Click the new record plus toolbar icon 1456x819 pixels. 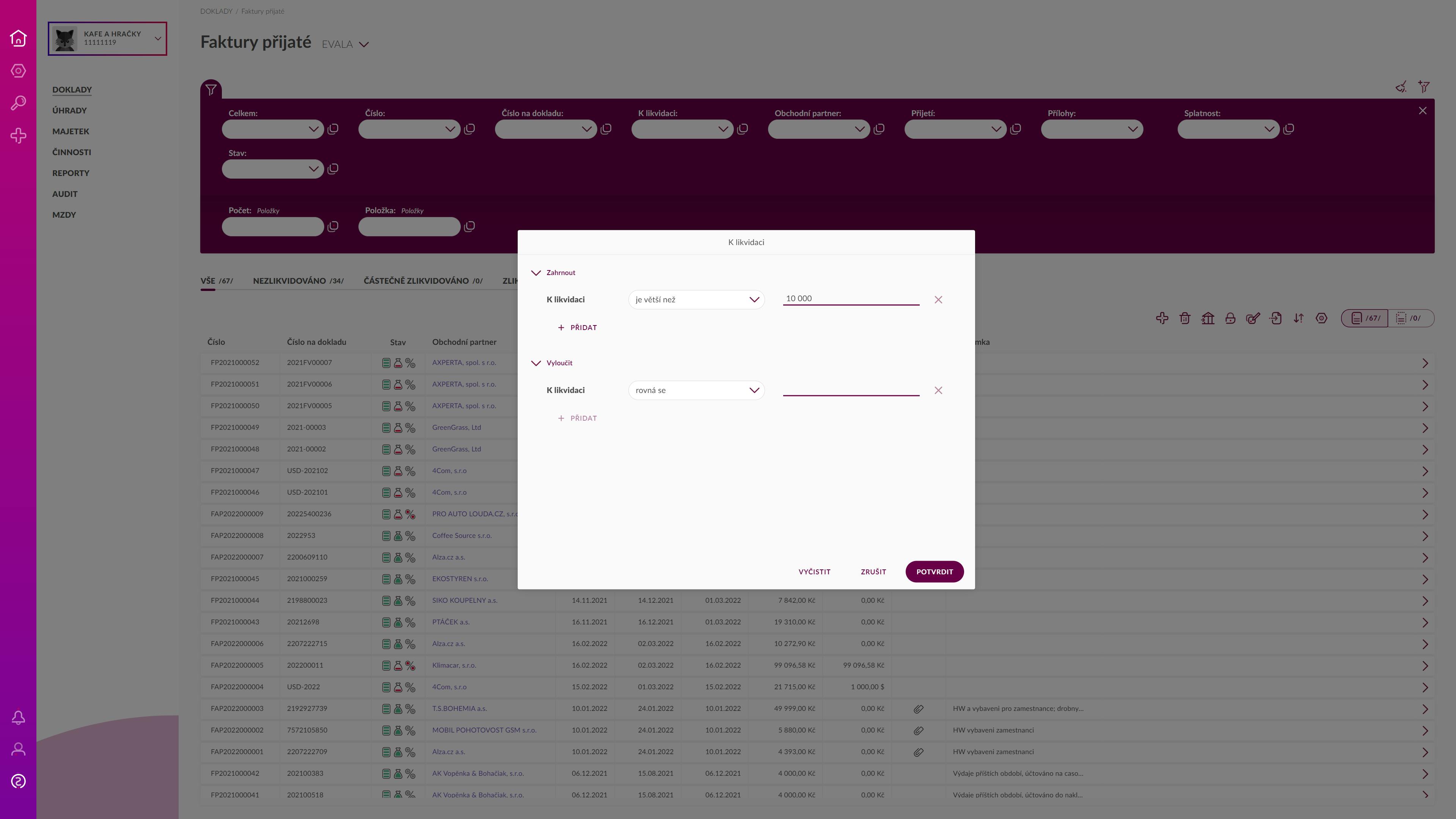[x=1162, y=318]
